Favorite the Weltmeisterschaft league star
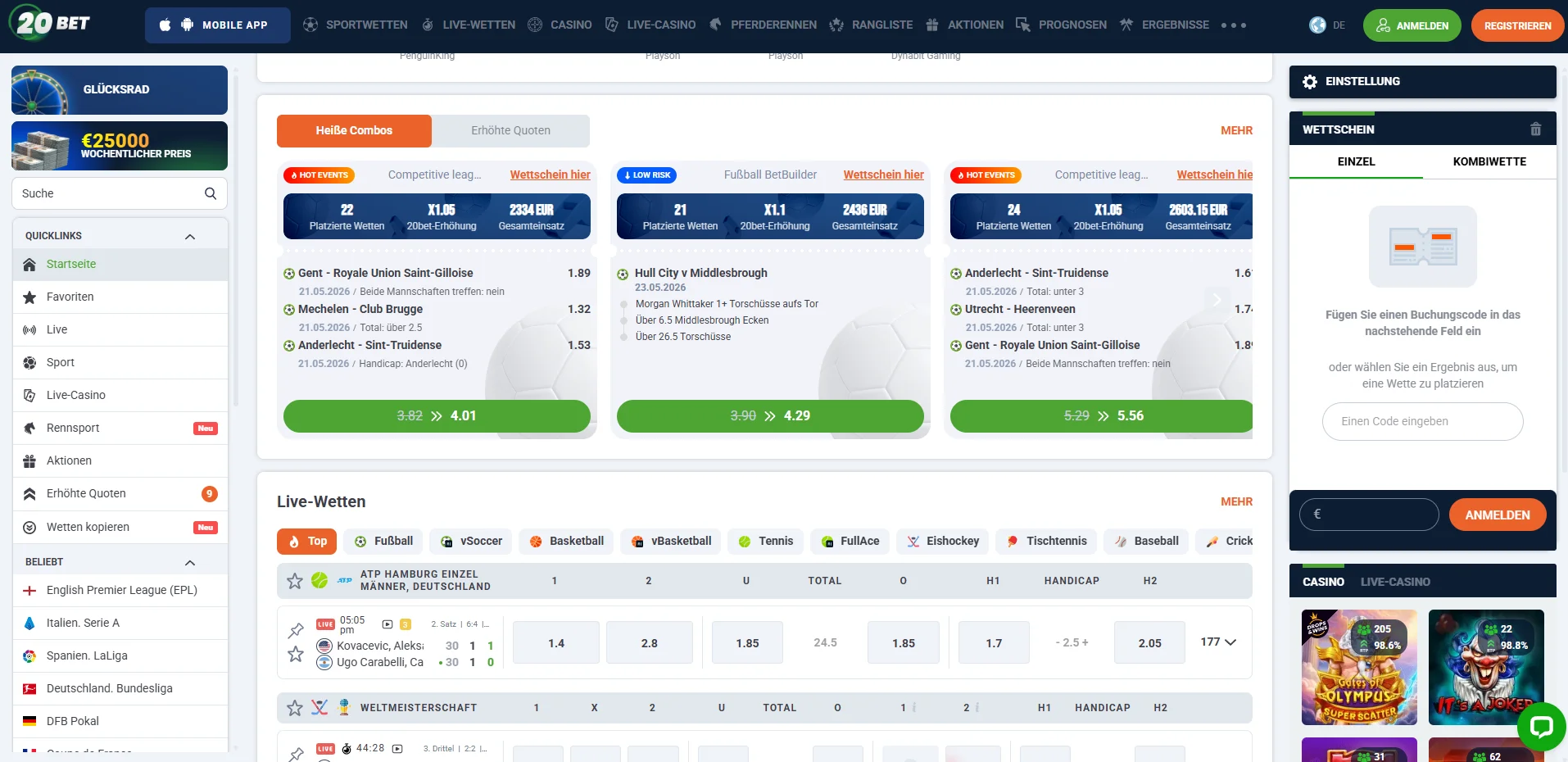Viewport: 1568px width, 762px height. [295, 708]
